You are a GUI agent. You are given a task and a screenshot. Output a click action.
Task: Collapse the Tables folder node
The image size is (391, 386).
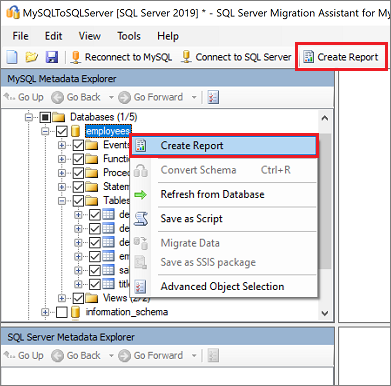[x=62, y=201]
